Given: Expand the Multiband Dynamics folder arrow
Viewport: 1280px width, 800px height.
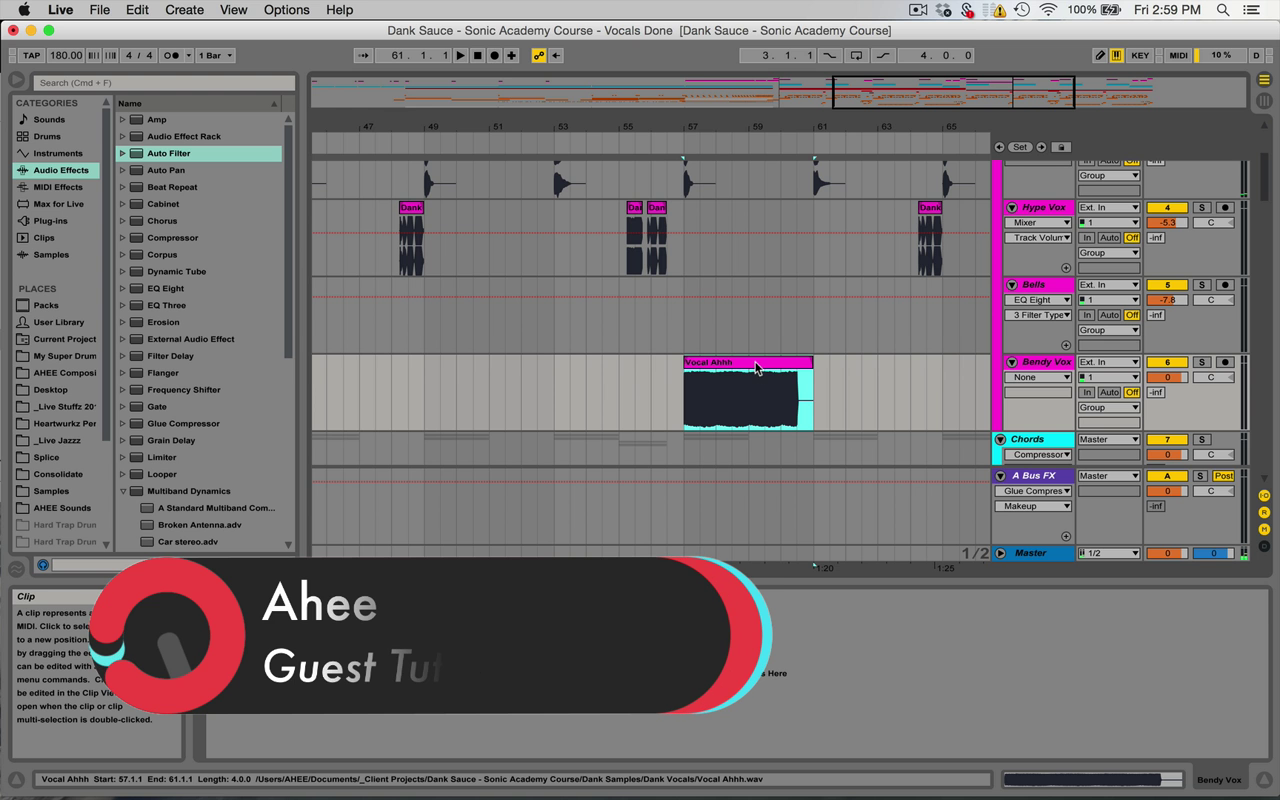Looking at the screenshot, I should click(x=123, y=491).
